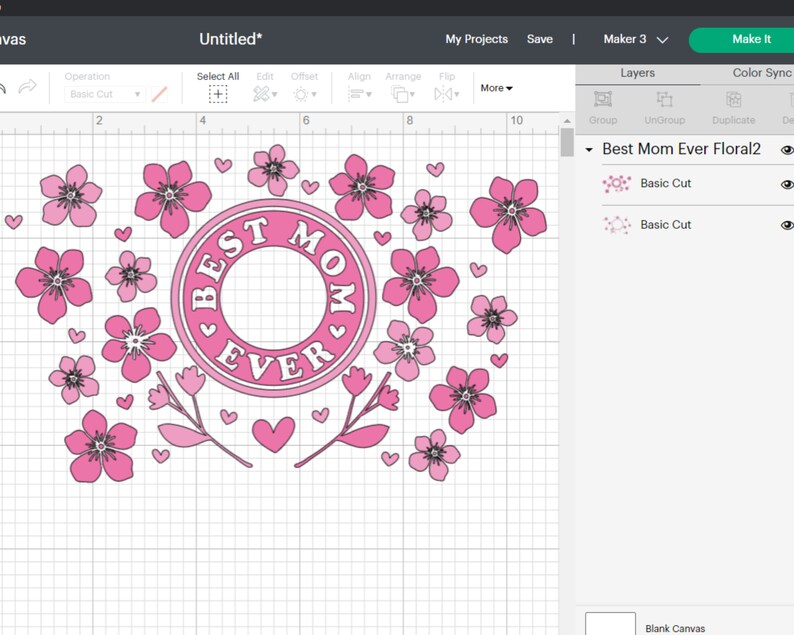Viewport: 794px width, 635px height.
Task: Open the Maker 3 machine dropdown
Action: [636, 39]
